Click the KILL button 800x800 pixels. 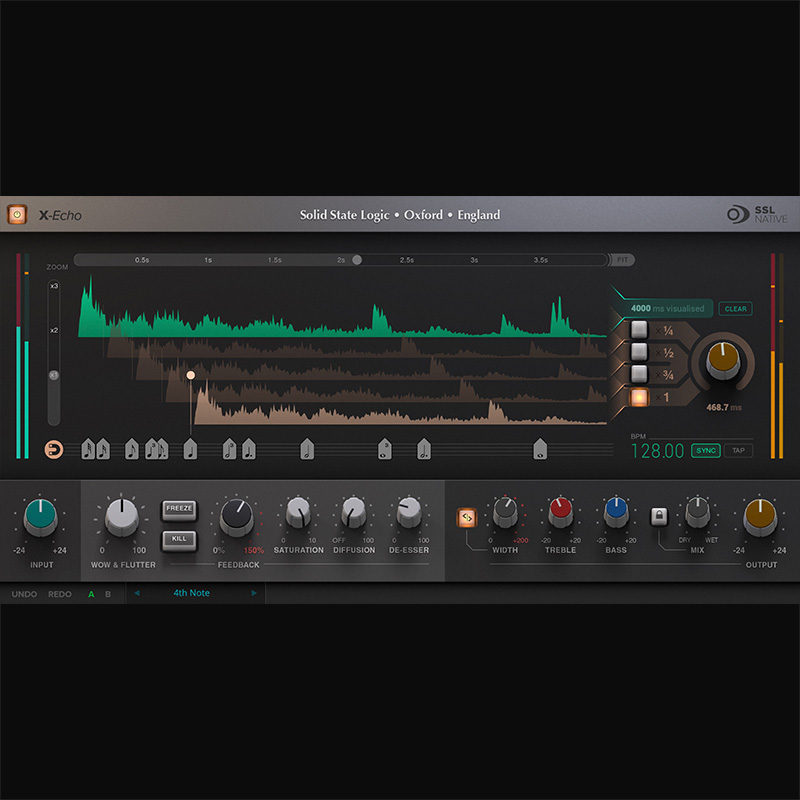(179, 540)
